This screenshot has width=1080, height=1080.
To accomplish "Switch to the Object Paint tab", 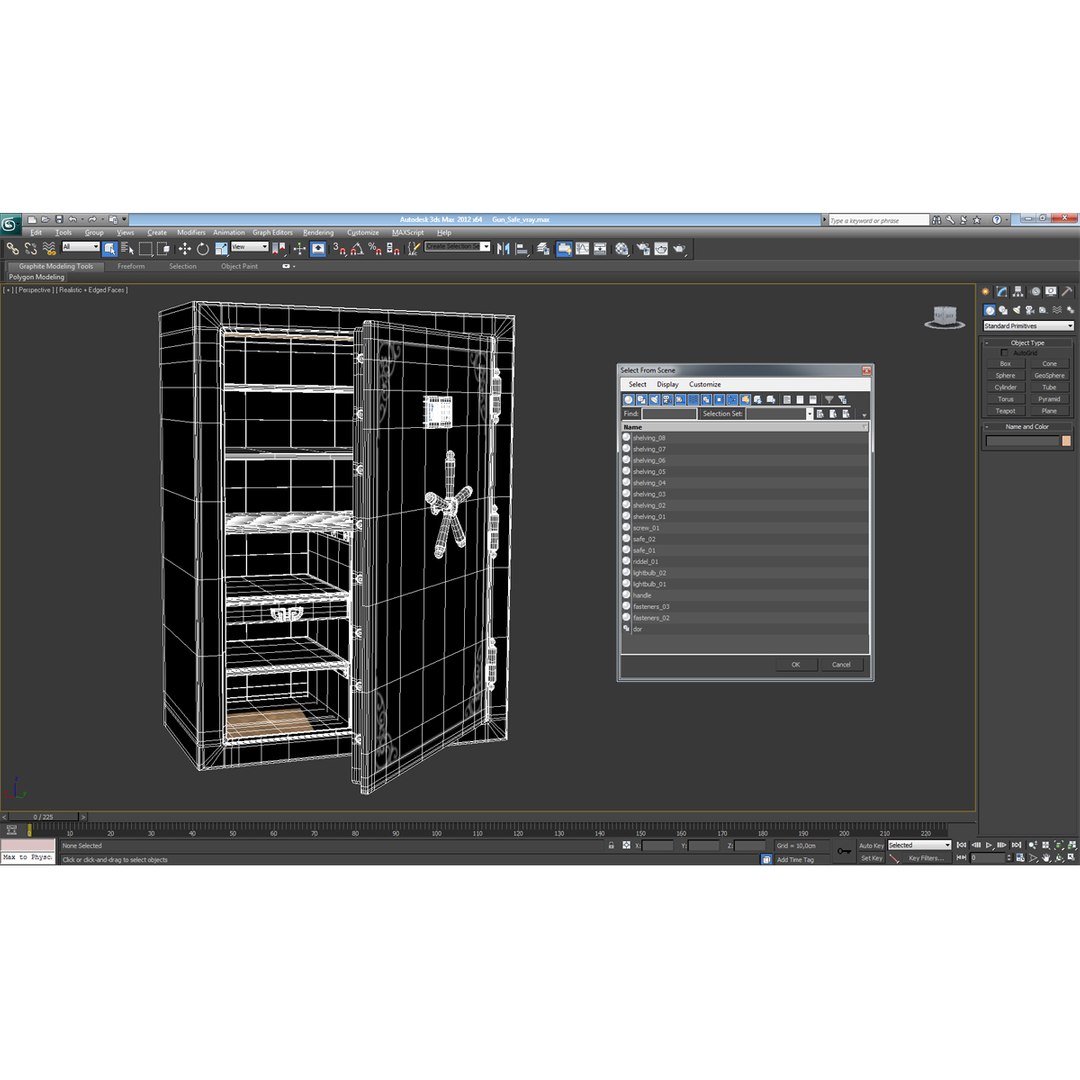I will point(239,266).
